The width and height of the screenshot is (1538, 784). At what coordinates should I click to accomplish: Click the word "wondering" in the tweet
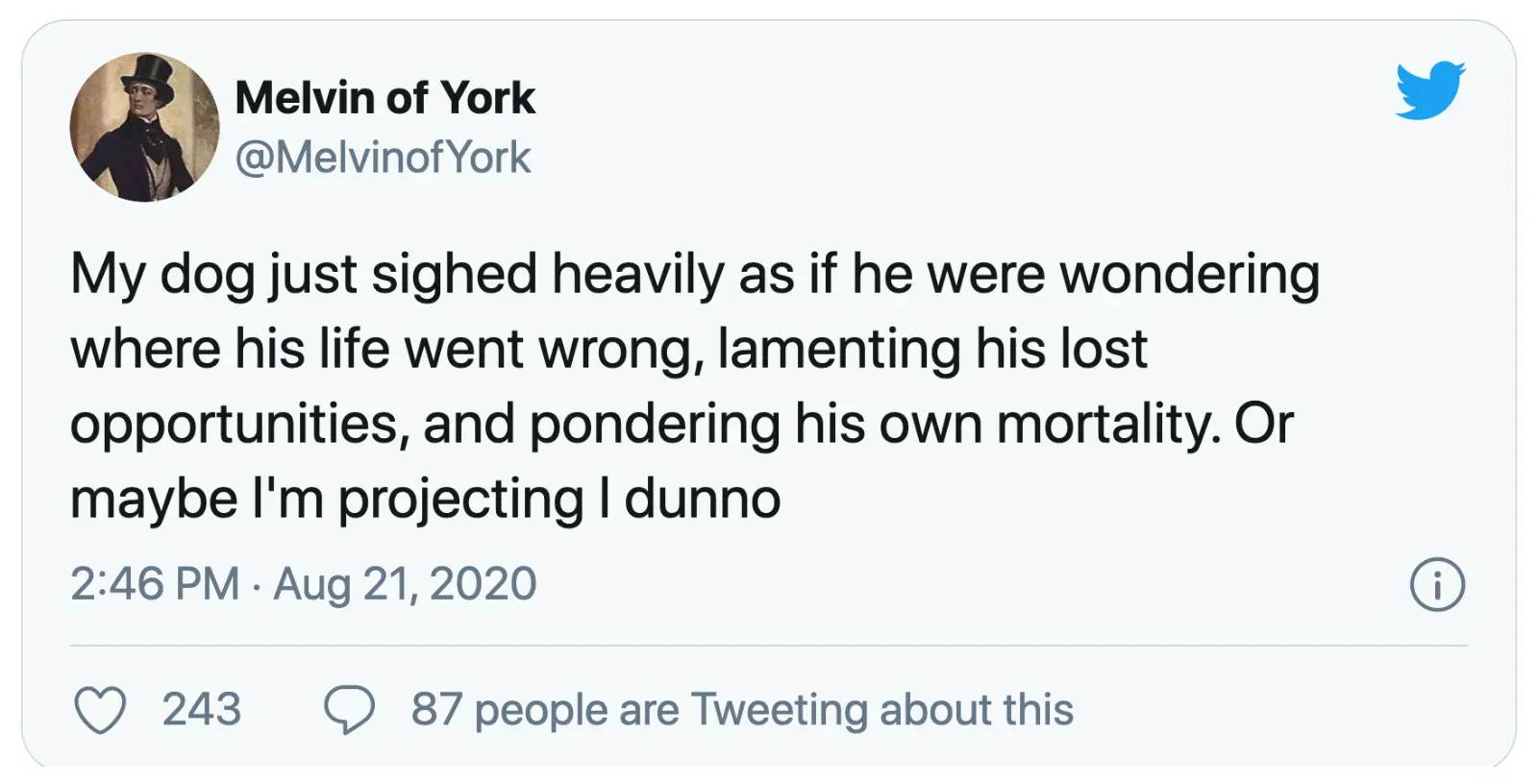coord(1189,275)
